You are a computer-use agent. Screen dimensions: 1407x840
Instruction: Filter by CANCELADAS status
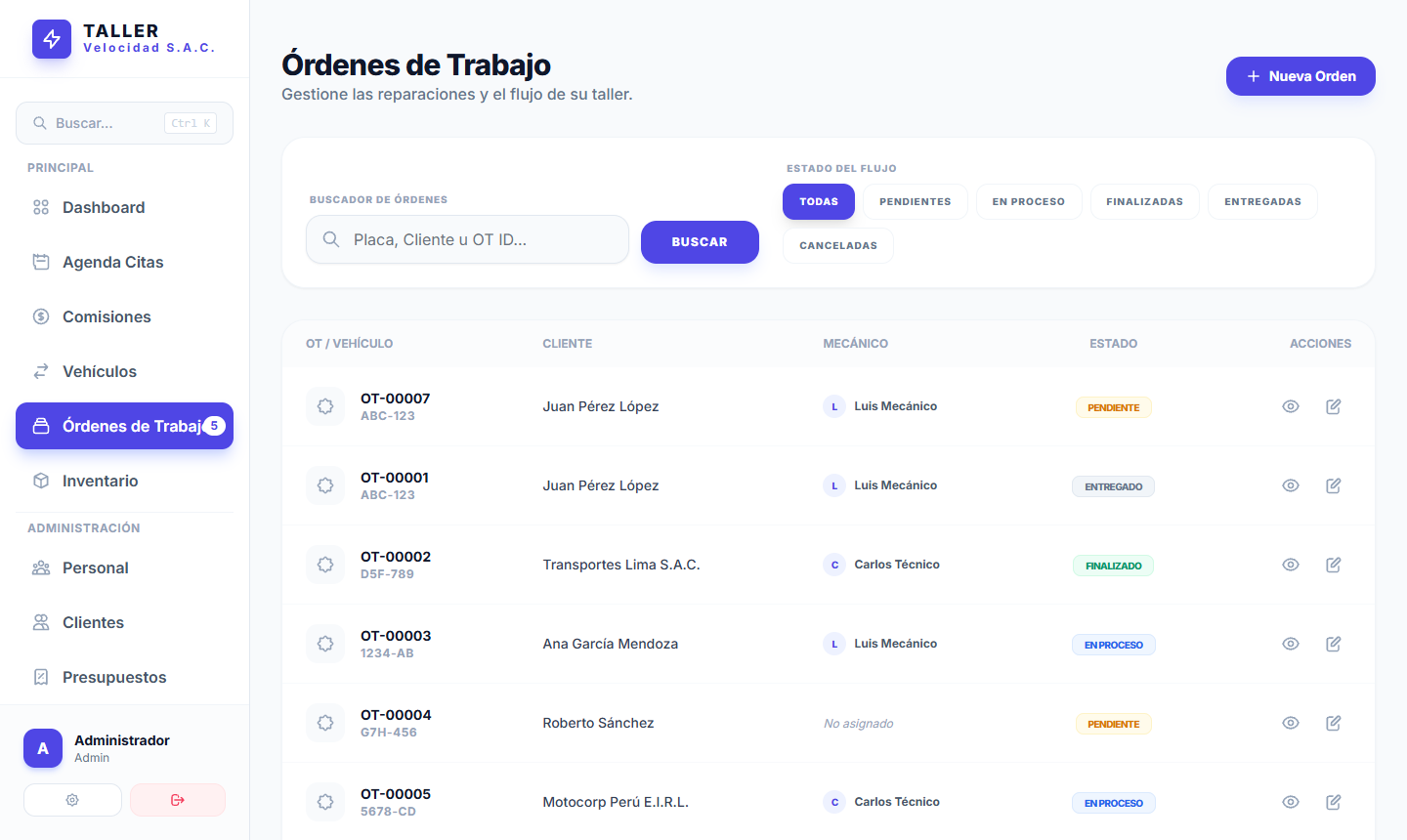[838, 245]
